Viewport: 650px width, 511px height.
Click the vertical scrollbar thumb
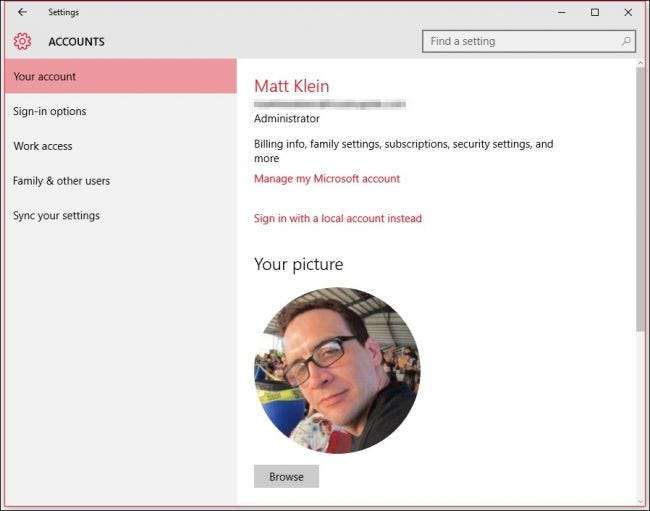(x=640, y=199)
